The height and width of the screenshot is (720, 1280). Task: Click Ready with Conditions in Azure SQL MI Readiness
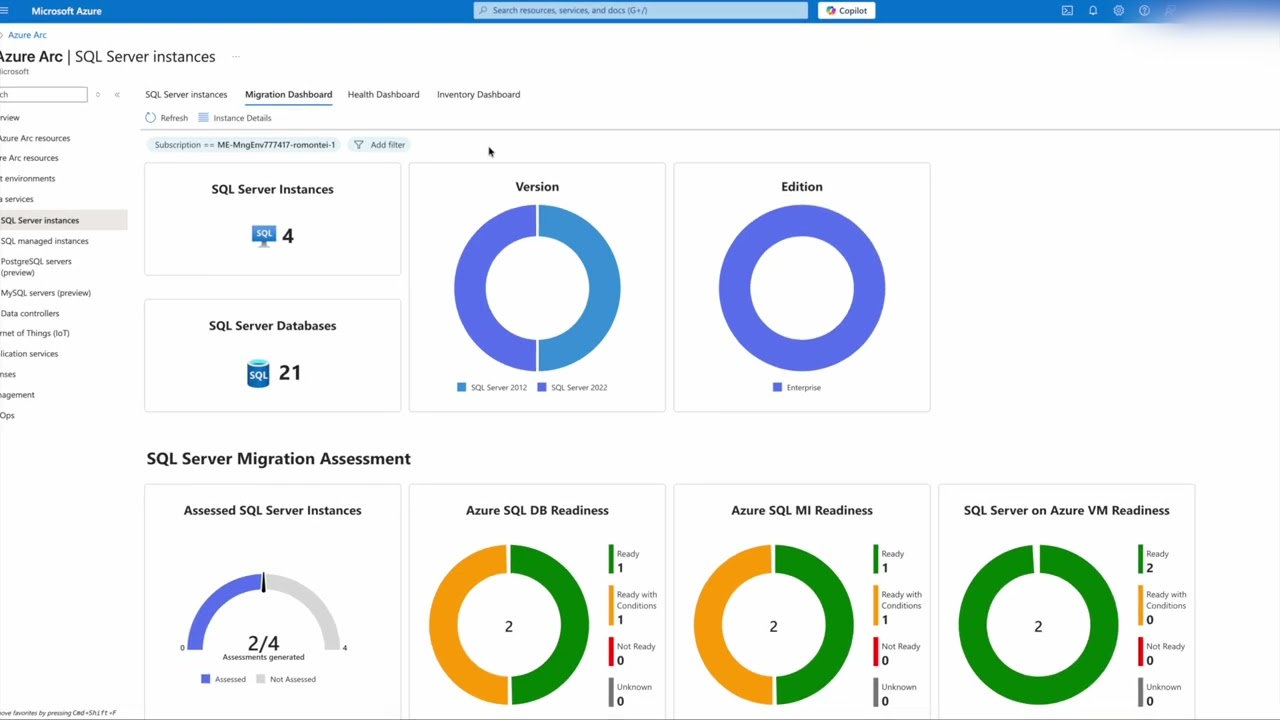tap(897, 606)
